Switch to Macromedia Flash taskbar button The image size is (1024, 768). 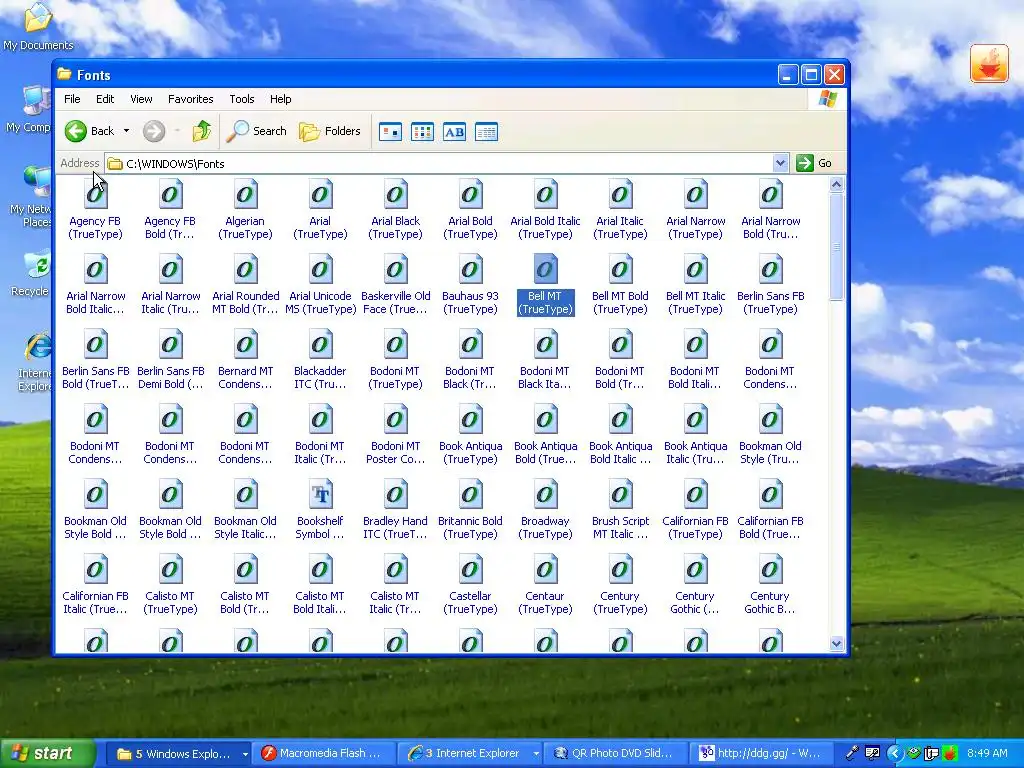(x=325, y=754)
